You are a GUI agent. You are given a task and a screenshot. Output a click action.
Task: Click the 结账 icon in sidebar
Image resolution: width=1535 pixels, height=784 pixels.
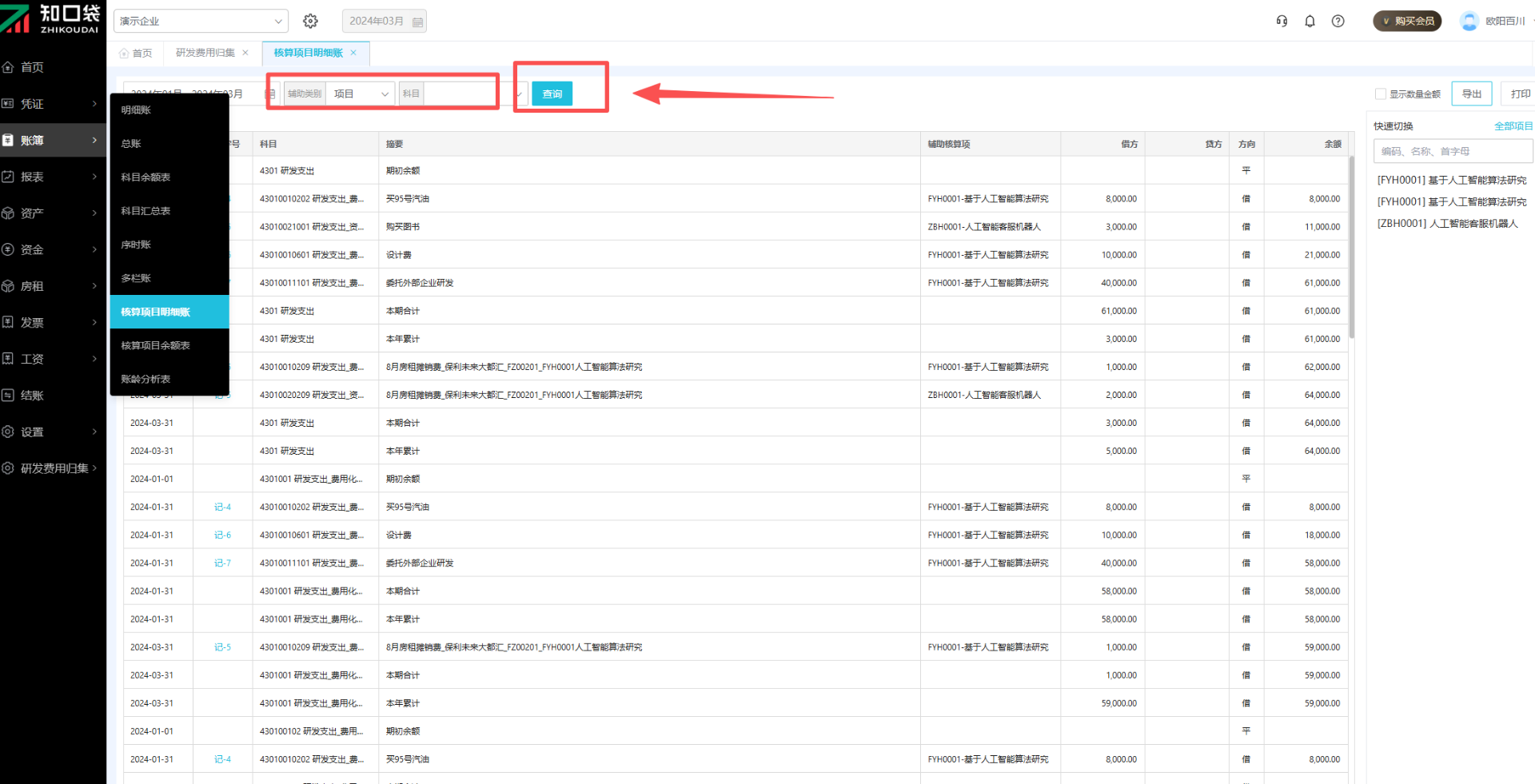9,396
